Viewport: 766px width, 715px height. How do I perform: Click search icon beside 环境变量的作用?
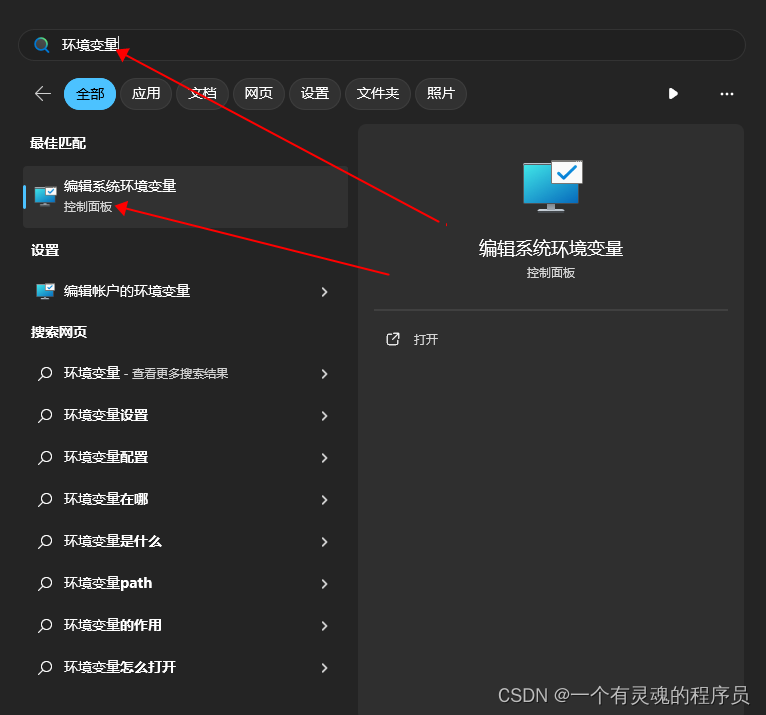[45, 626]
